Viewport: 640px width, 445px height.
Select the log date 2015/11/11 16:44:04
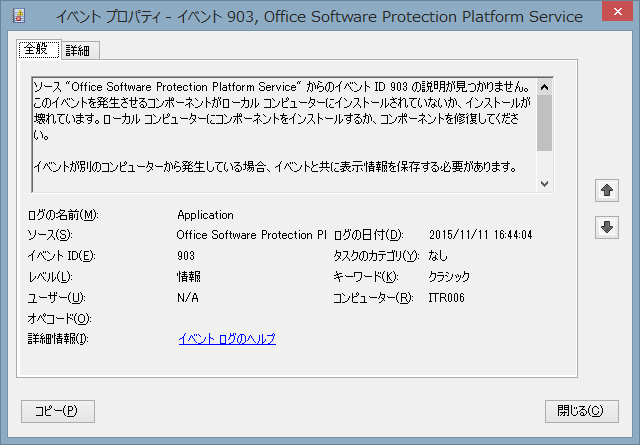[480, 235]
